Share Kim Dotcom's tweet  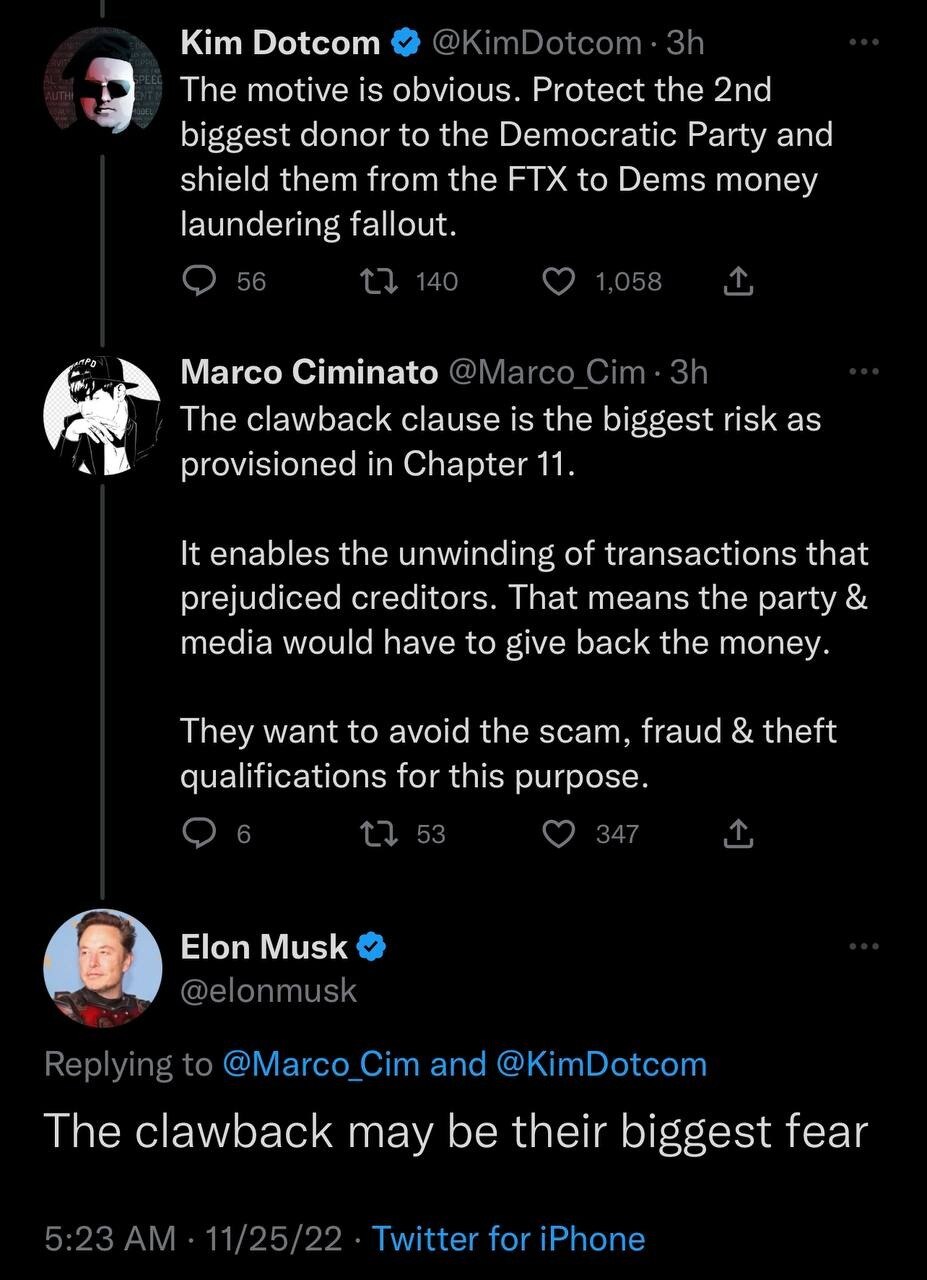tap(737, 282)
